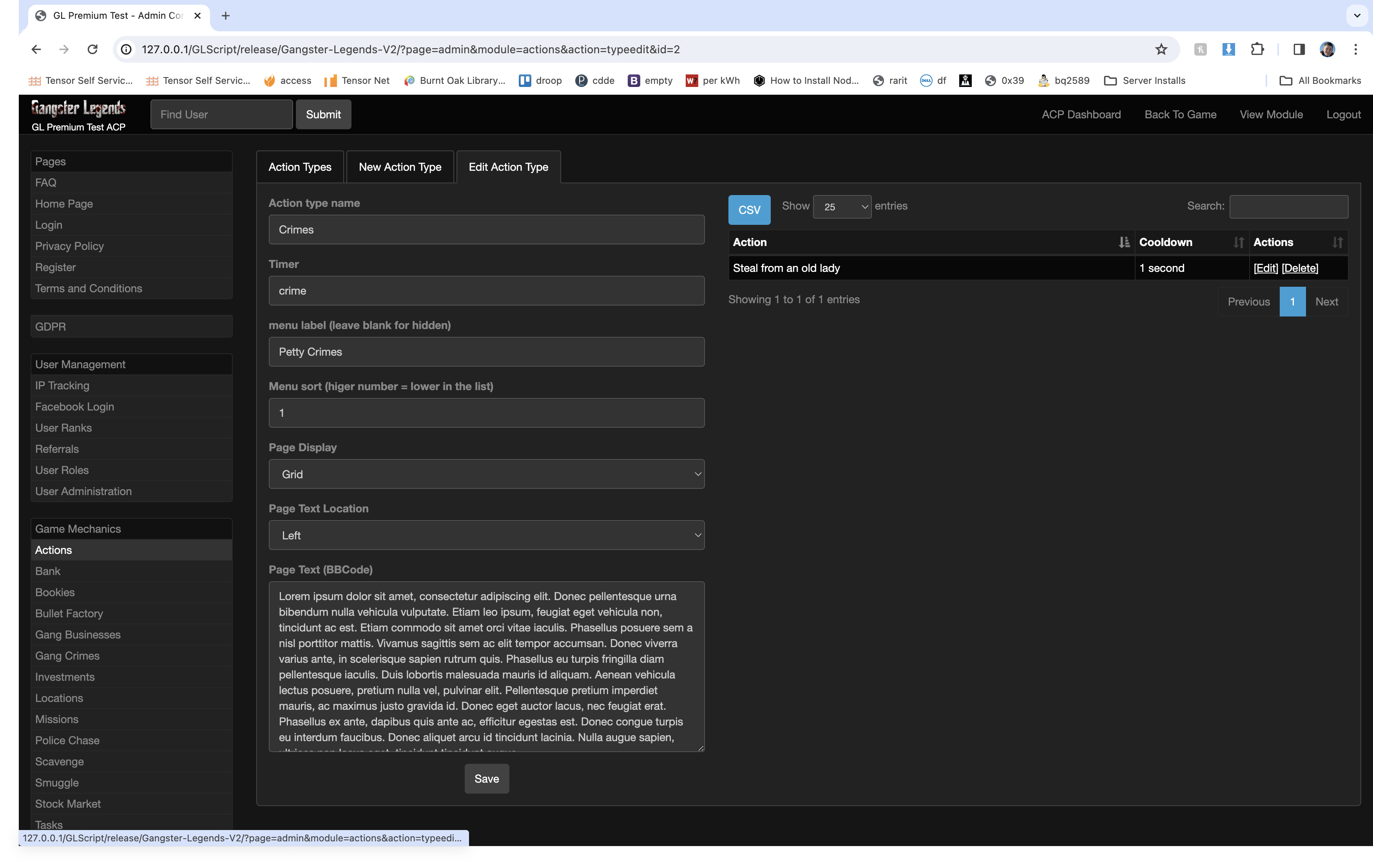This screenshot has width=1373, height=868.
Task: Switch to the Action Types tab
Action: [x=300, y=167]
